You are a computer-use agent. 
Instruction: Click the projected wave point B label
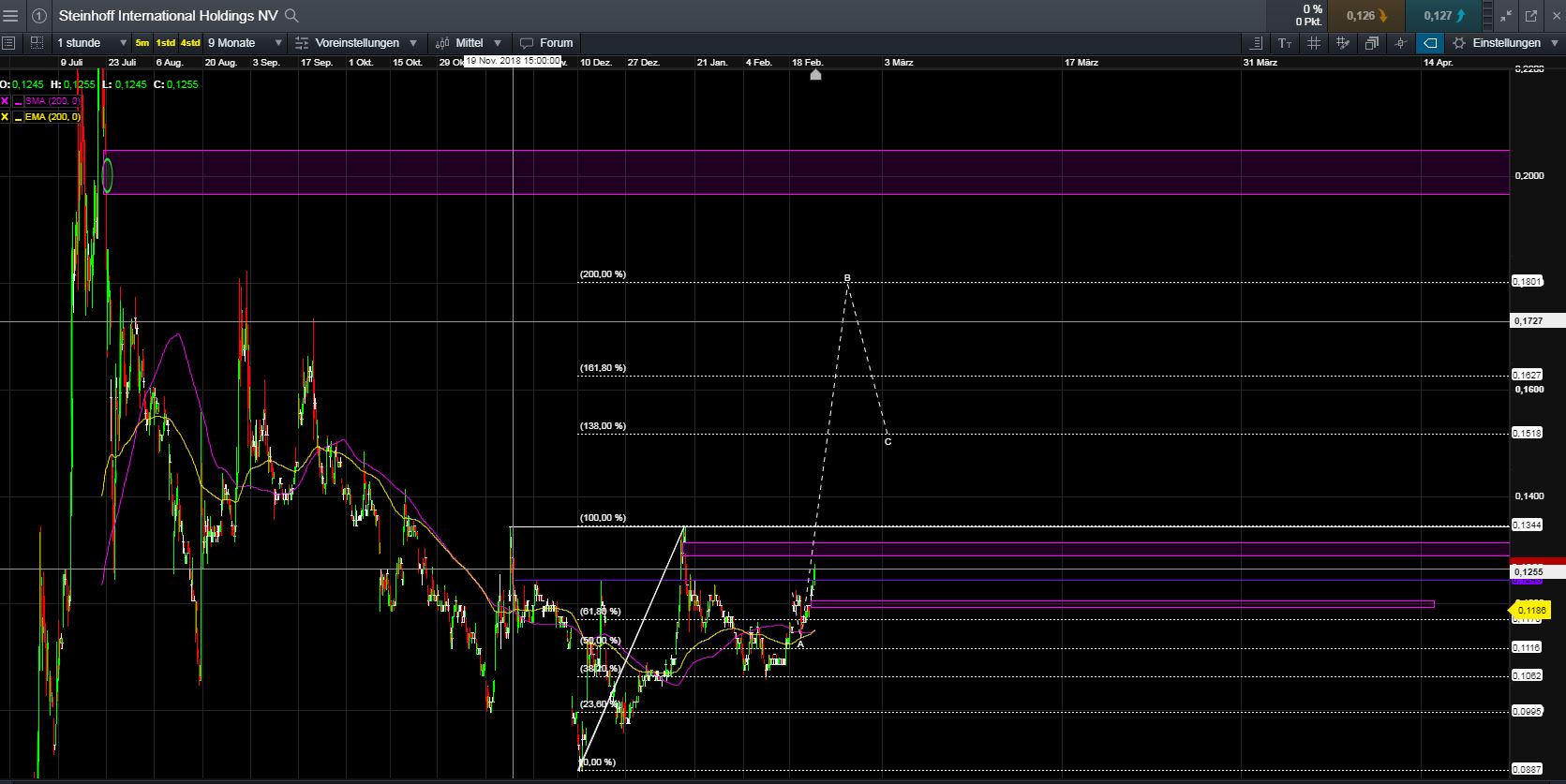(x=847, y=278)
